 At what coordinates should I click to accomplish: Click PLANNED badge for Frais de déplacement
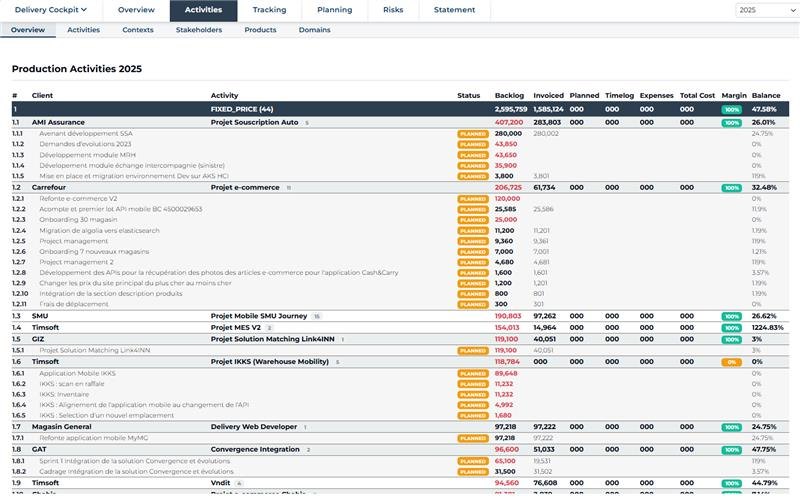pos(472,305)
